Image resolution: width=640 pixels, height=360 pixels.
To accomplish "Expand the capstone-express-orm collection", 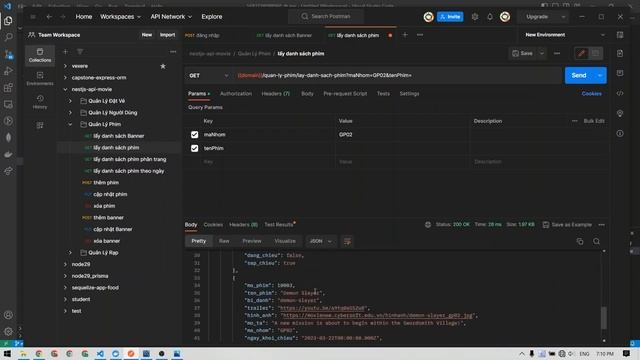I will coord(65,78).
